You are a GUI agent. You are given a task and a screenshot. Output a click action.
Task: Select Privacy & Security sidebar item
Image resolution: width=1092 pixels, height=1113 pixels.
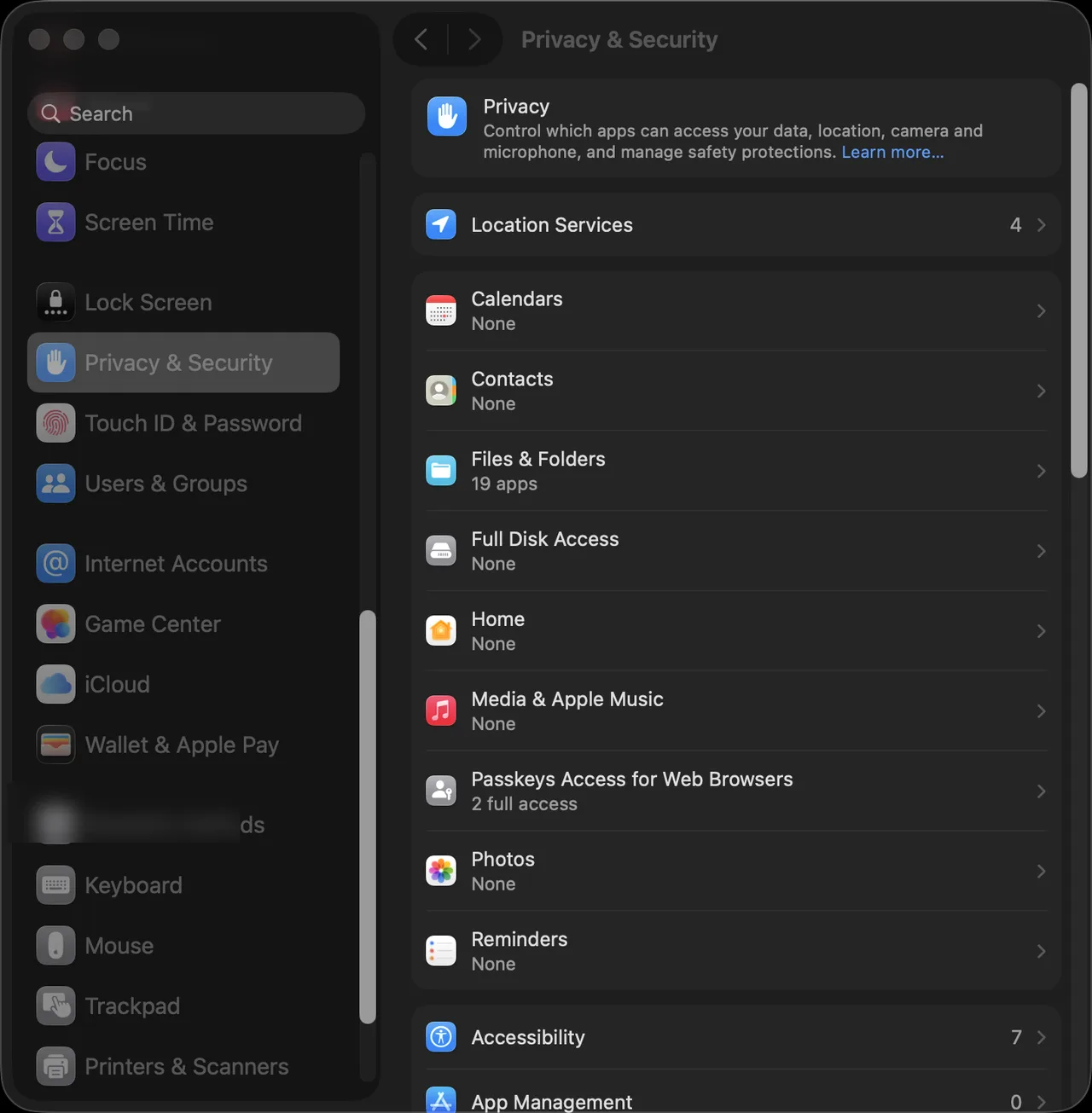coord(183,362)
